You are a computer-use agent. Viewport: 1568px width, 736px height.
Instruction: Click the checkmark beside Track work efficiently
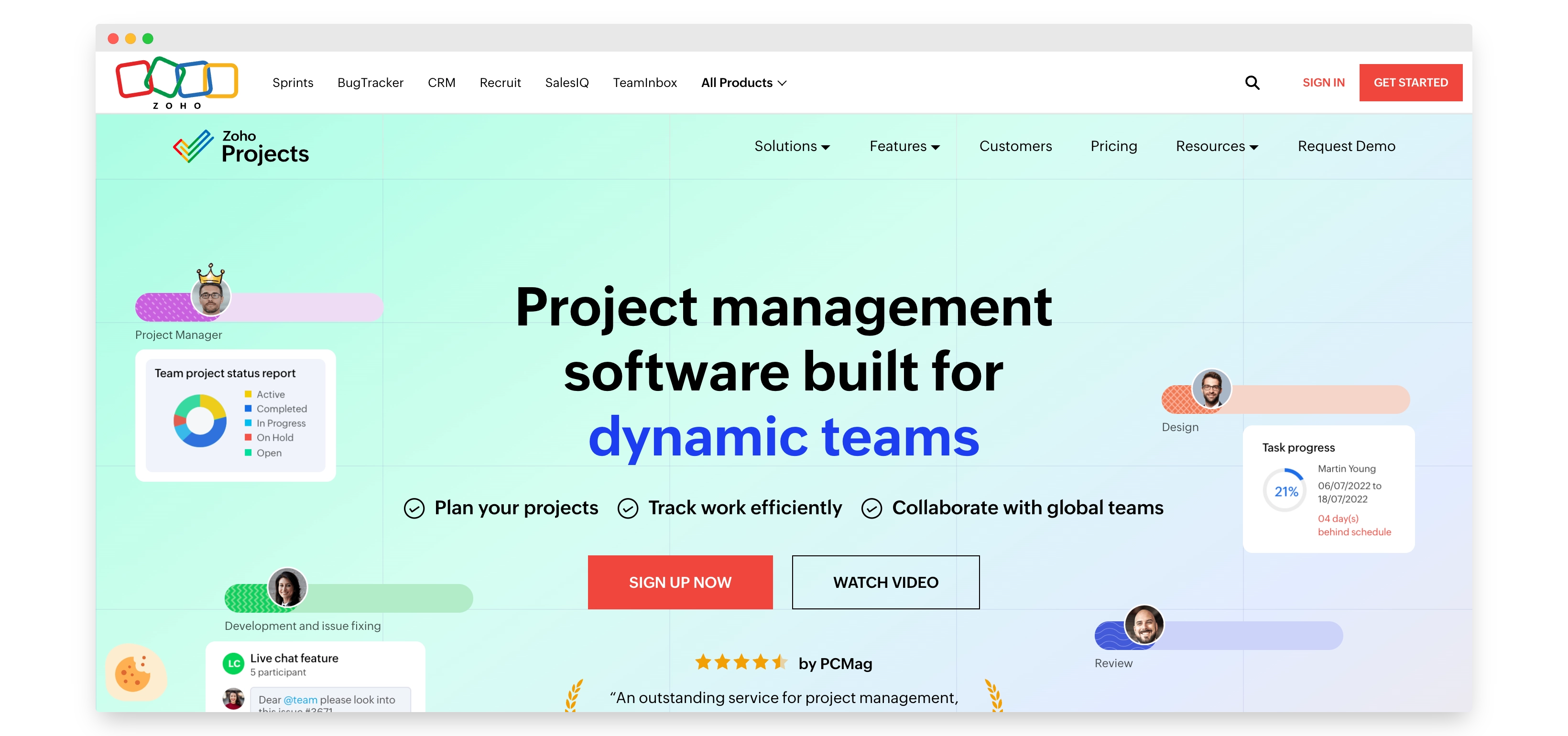pos(628,509)
